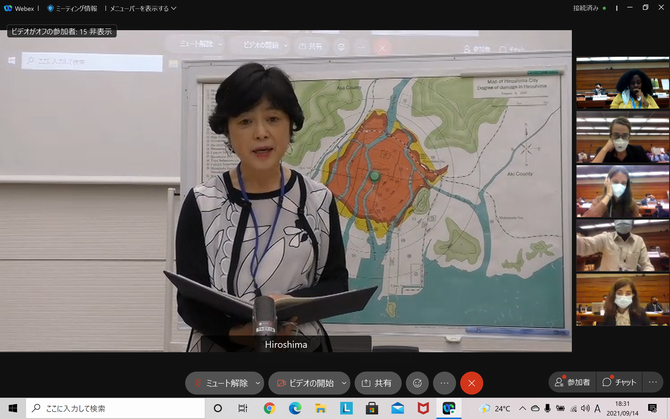Click the red leave meeting button
Image resolution: width=670 pixels, height=419 pixels.
[472, 383]
